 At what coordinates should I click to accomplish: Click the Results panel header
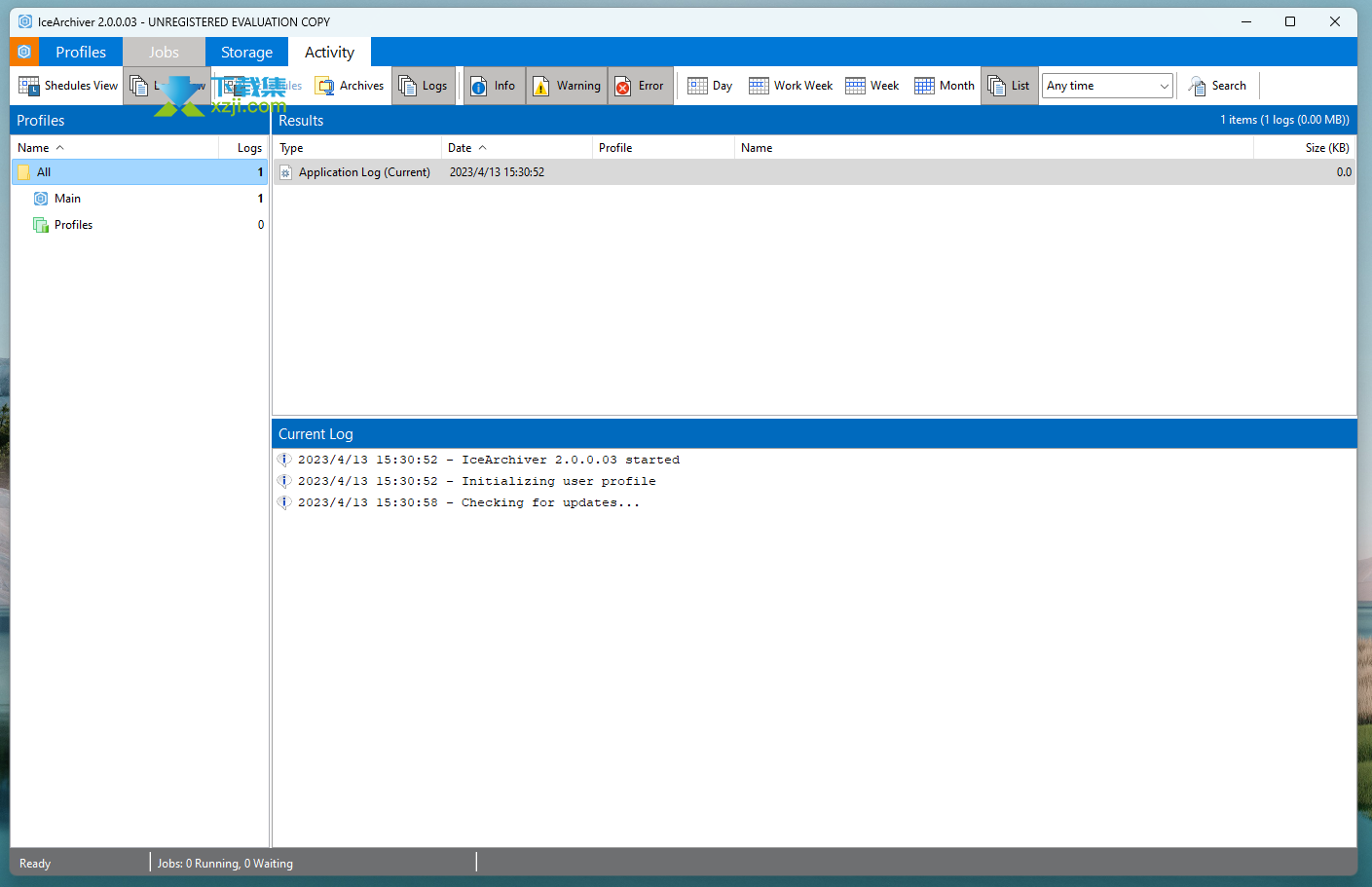[x=814, y=121]
